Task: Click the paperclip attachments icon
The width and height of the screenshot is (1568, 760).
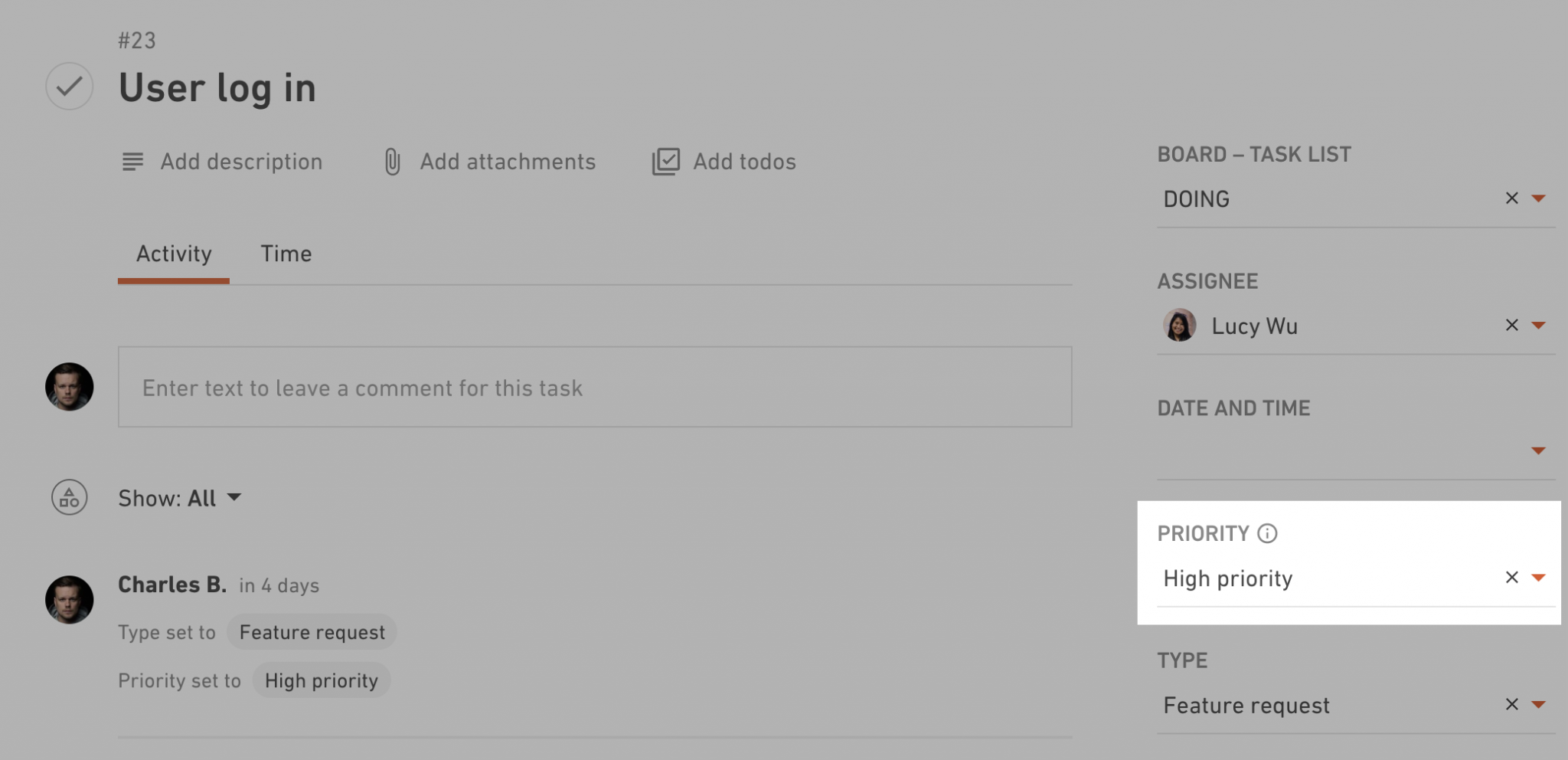Action: 392,162
